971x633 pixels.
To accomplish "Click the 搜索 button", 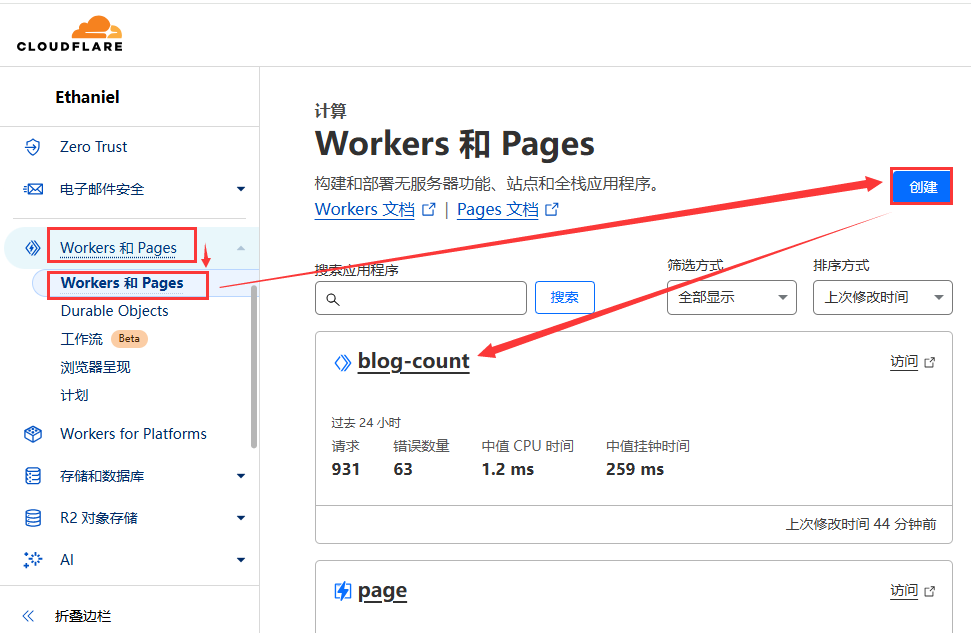I will pyautogui.click(x=564, y=298).
